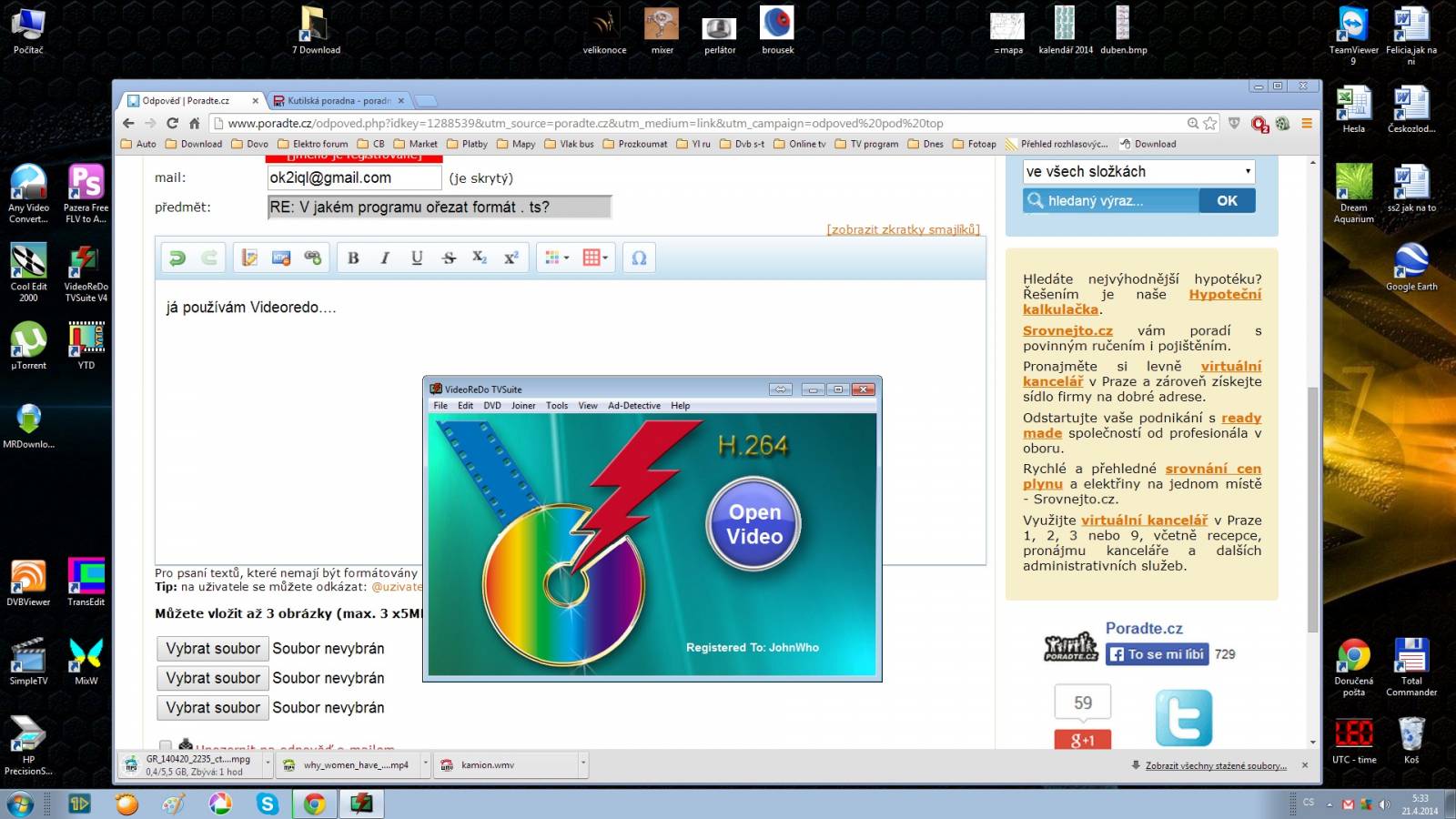Screen dimensions: 1456x819
Task: Click the HTML source editing icon
Action: click(281, 258)
